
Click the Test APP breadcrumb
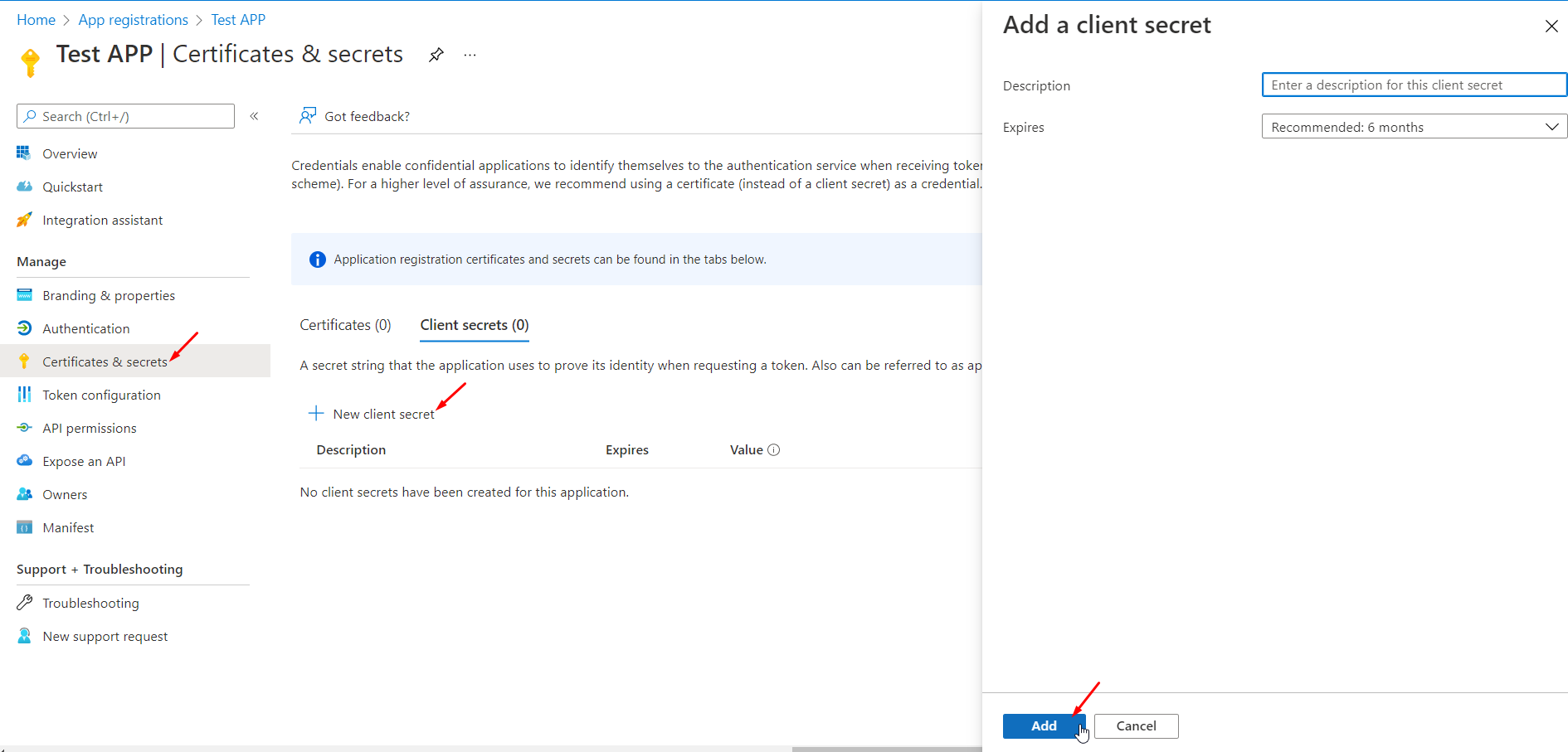[x=238, y=20]
